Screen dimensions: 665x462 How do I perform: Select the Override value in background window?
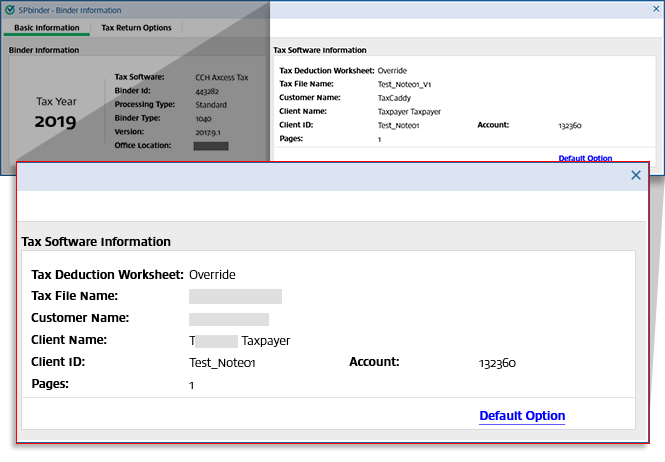(x=392, y=71)
